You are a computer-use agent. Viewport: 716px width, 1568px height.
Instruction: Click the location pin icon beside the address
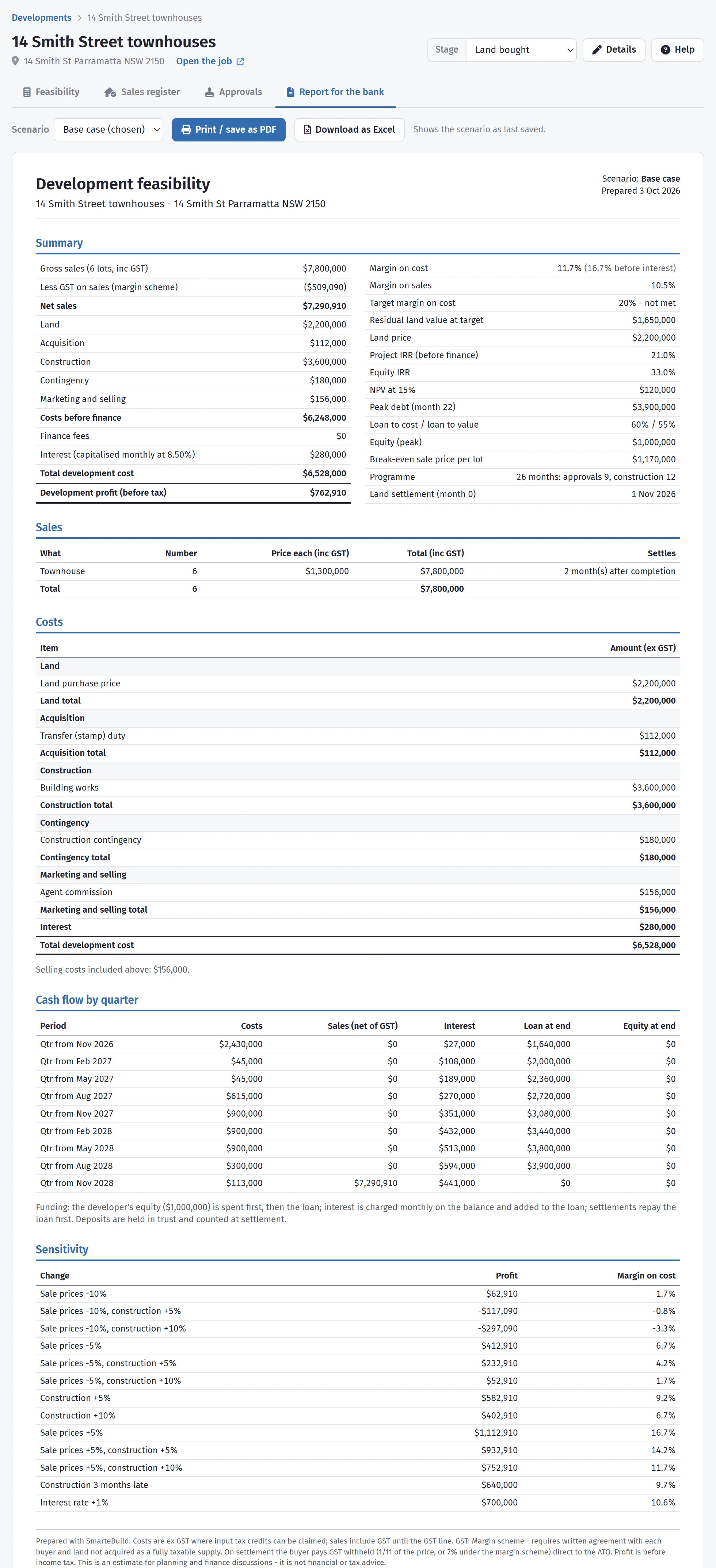[15, 61]
